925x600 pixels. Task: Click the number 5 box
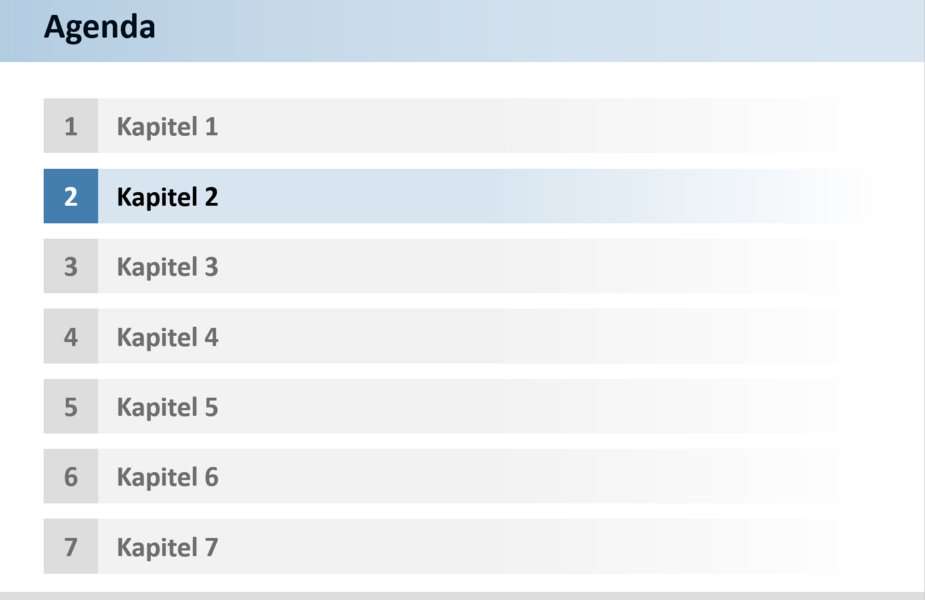71,406
